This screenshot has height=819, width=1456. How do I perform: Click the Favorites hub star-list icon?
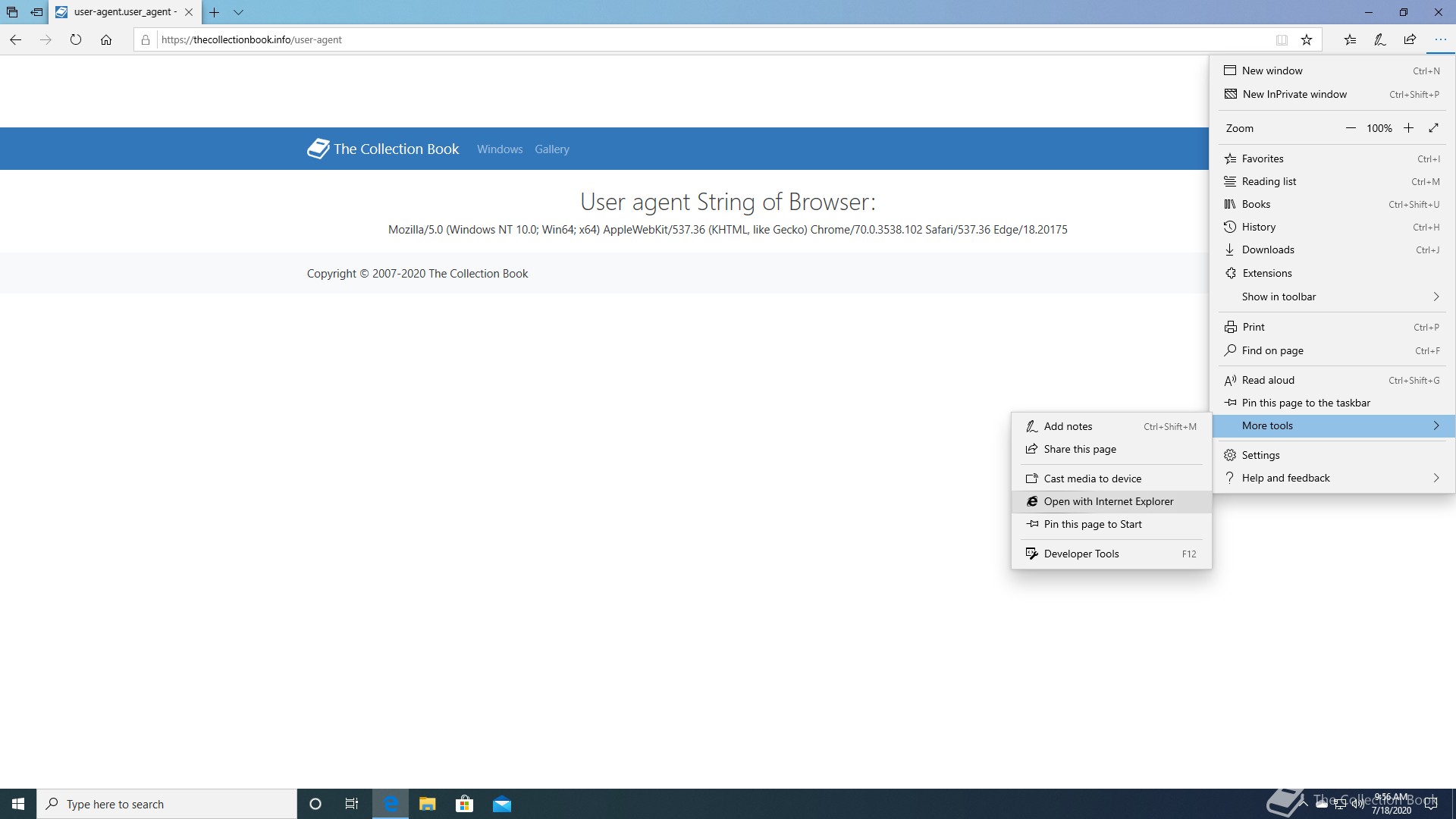1350,39
